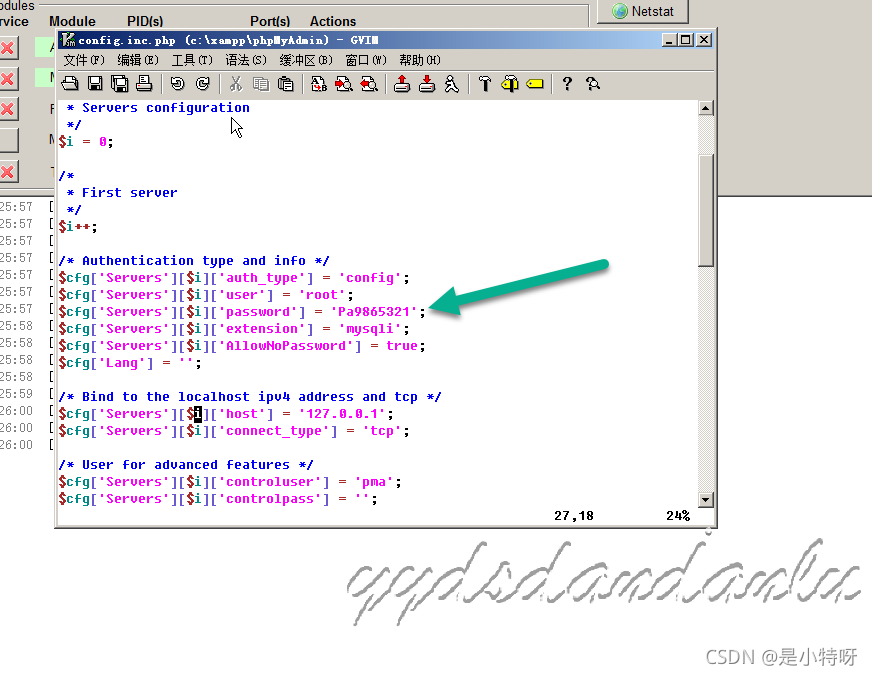The width and height of the screenshot is (872, 675).
Task: Paste from clipboard toolbar icon
Action: click(x=285, y=83)
